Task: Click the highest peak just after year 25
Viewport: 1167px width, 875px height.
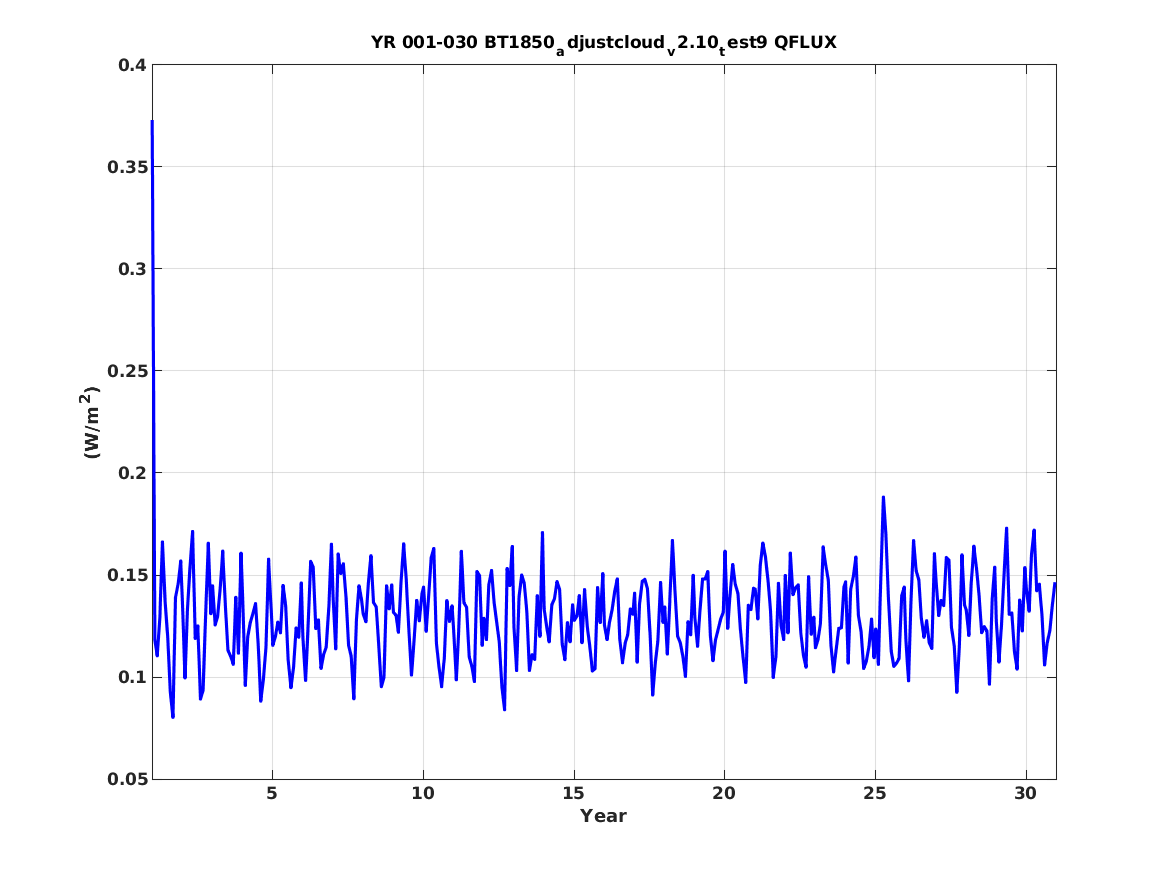Action: [x=883, y=497]
